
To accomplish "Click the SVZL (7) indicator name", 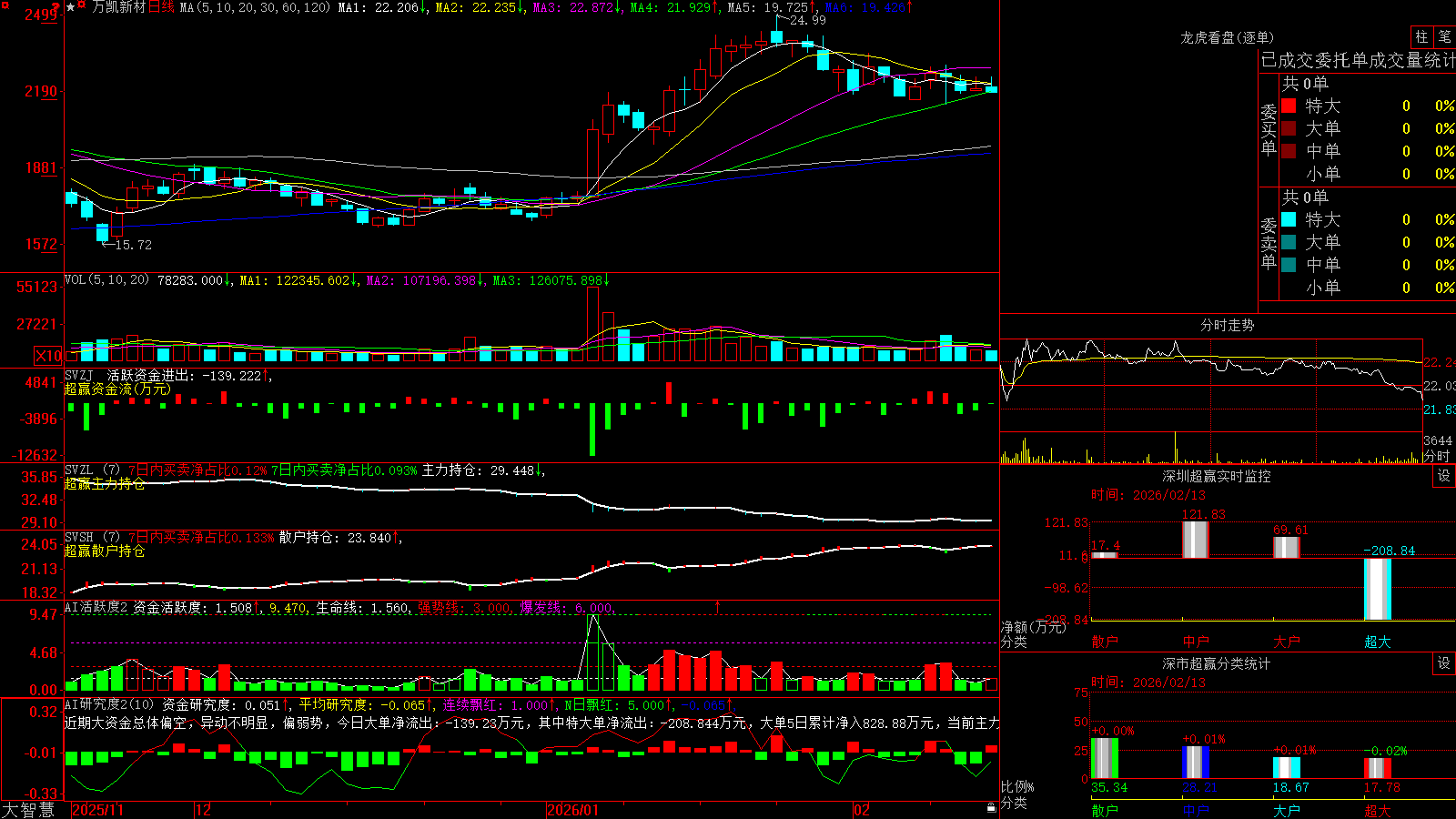I will click(92, 470).
